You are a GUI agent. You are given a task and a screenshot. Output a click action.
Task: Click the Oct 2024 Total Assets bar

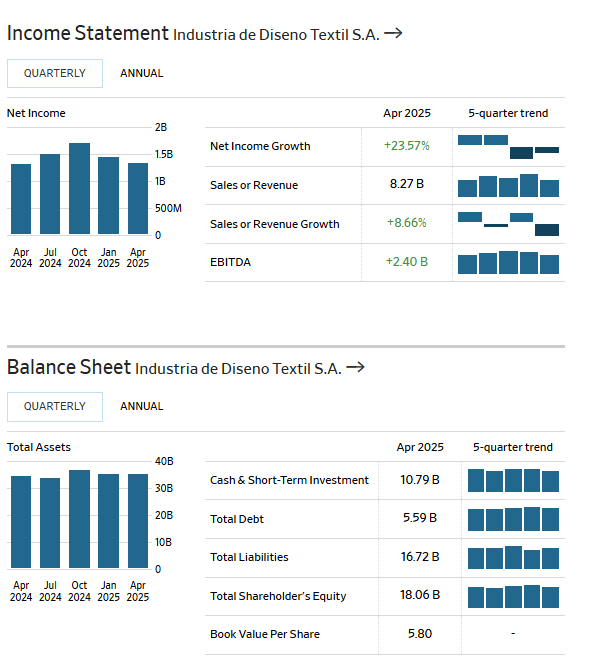coord(79,519)
